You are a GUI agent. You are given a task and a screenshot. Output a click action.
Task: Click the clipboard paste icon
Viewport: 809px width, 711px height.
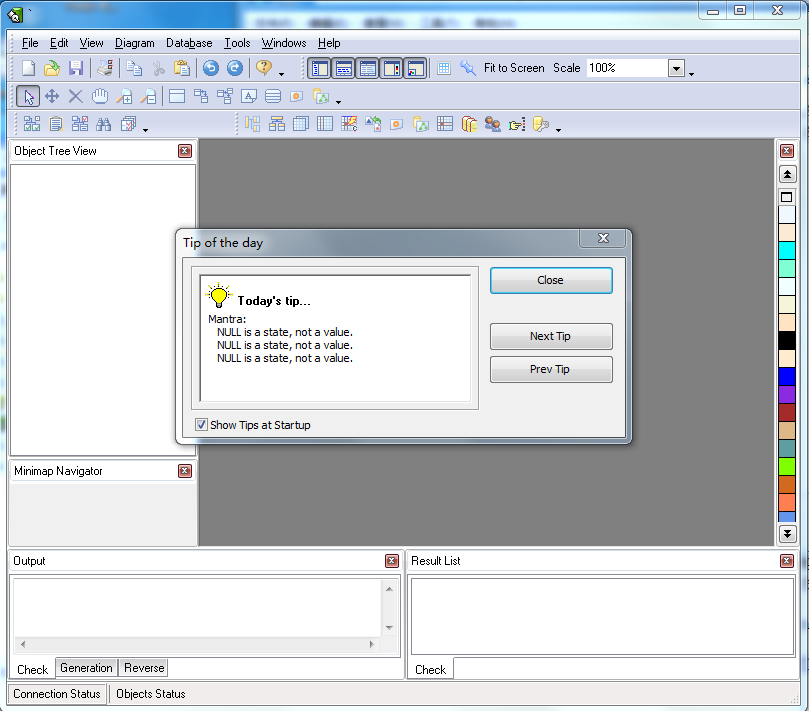182,68
